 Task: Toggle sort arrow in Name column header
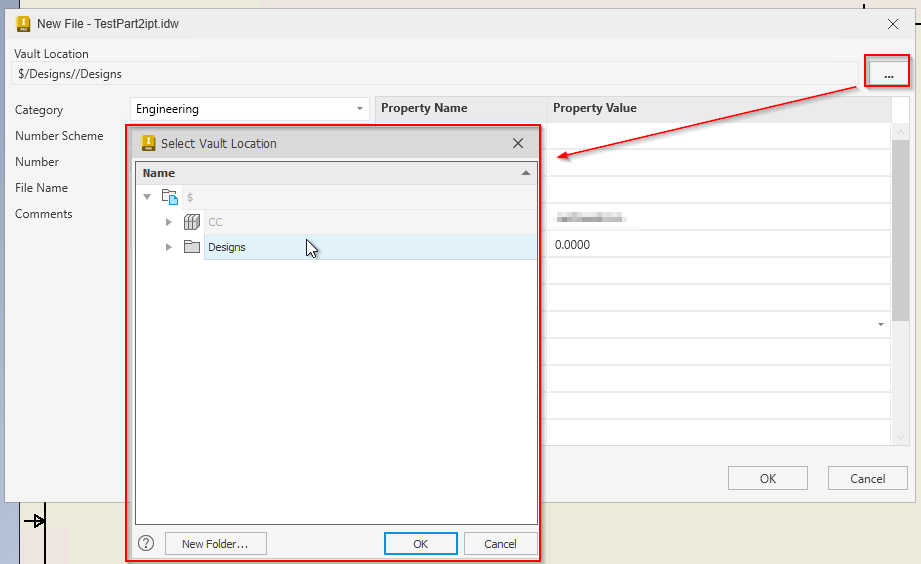click(526, 173)
